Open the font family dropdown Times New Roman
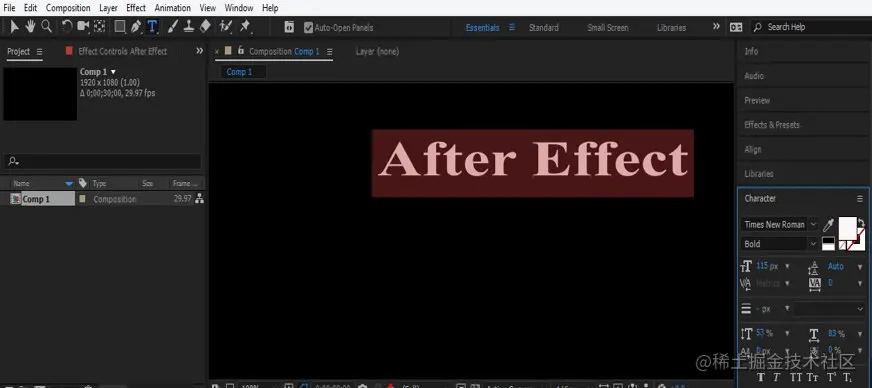The height and width of the screenshot is (388, 872). click(x=780, y=225)
